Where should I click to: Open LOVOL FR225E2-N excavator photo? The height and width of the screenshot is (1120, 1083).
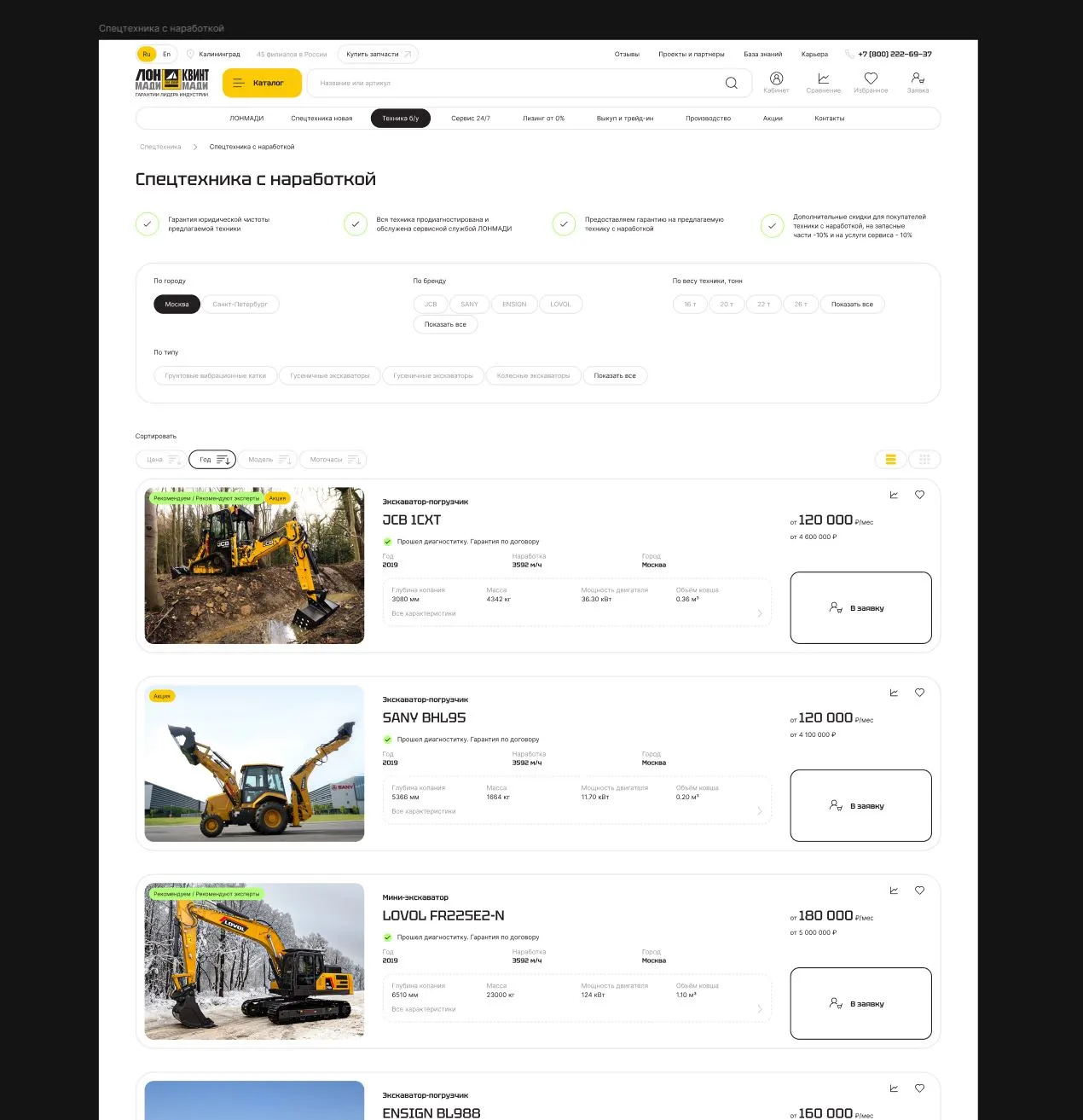coord(254,961)
